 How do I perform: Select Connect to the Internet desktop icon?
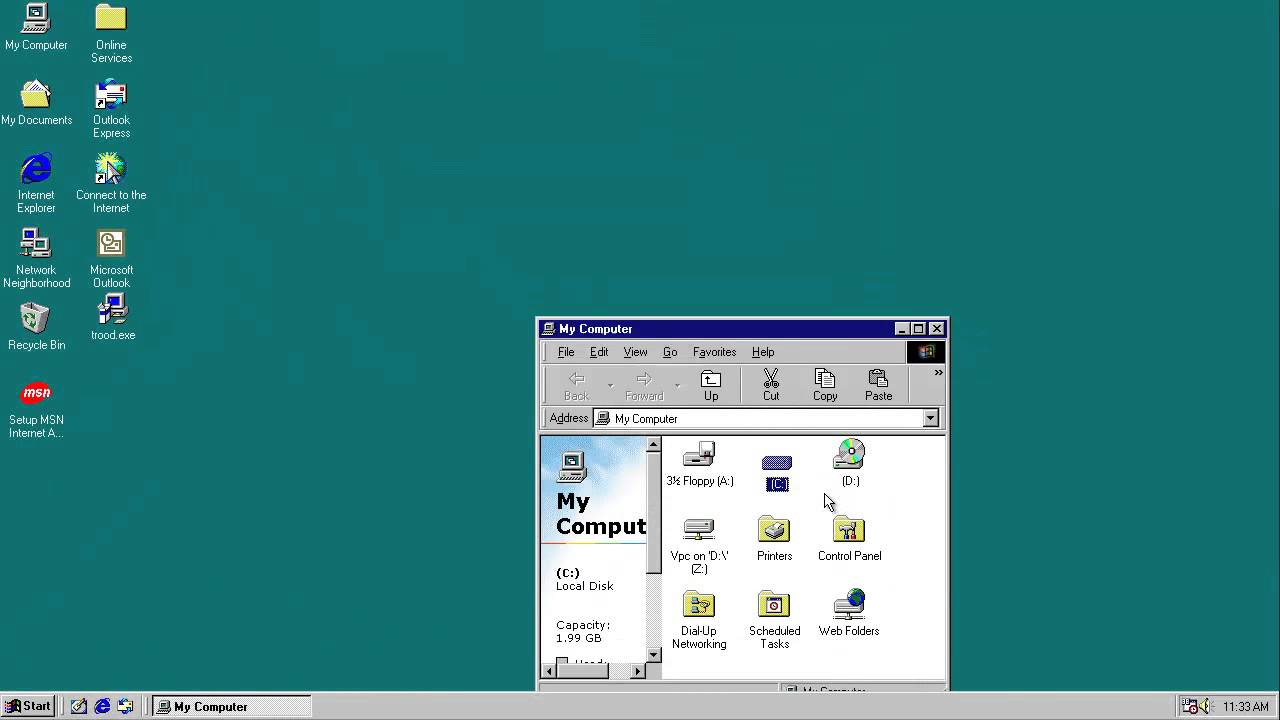point(111,183)
